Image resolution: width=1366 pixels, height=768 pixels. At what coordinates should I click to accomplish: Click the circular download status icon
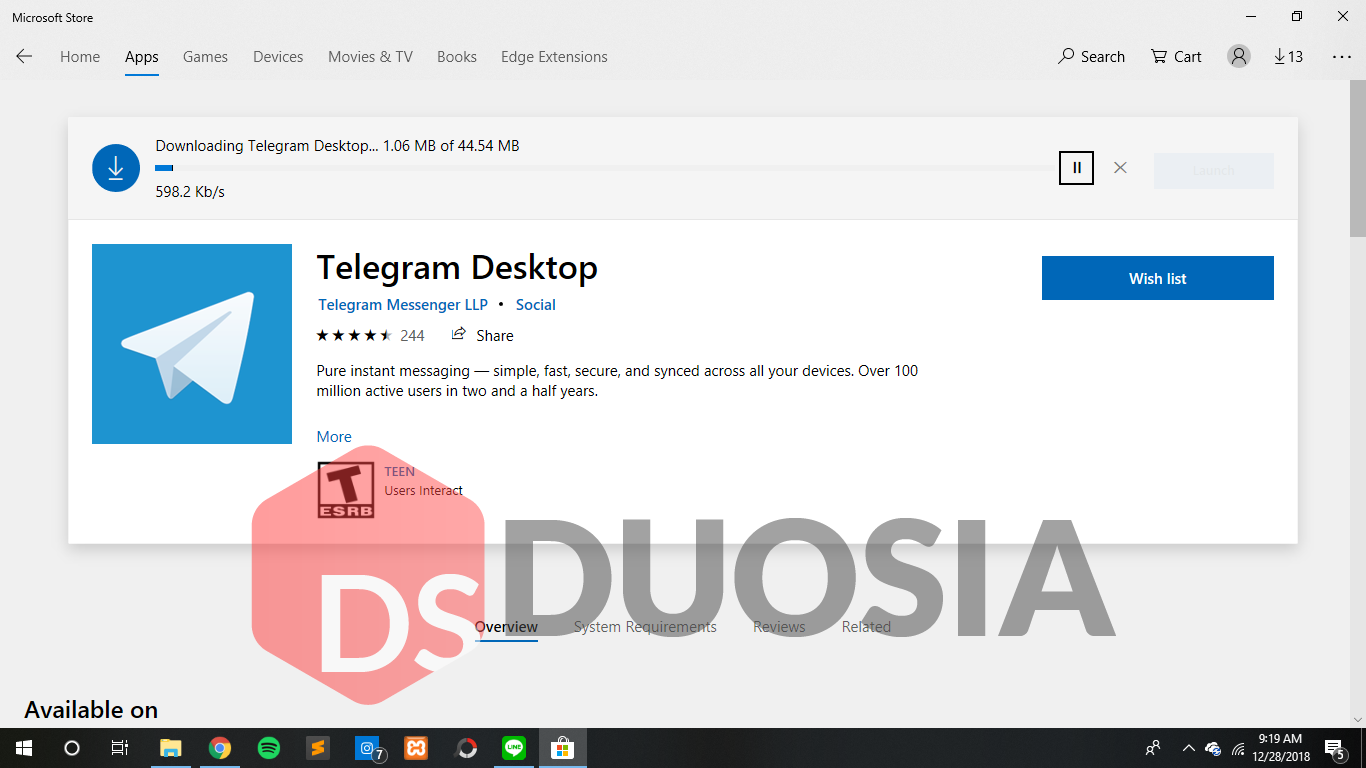coord(116,168)
